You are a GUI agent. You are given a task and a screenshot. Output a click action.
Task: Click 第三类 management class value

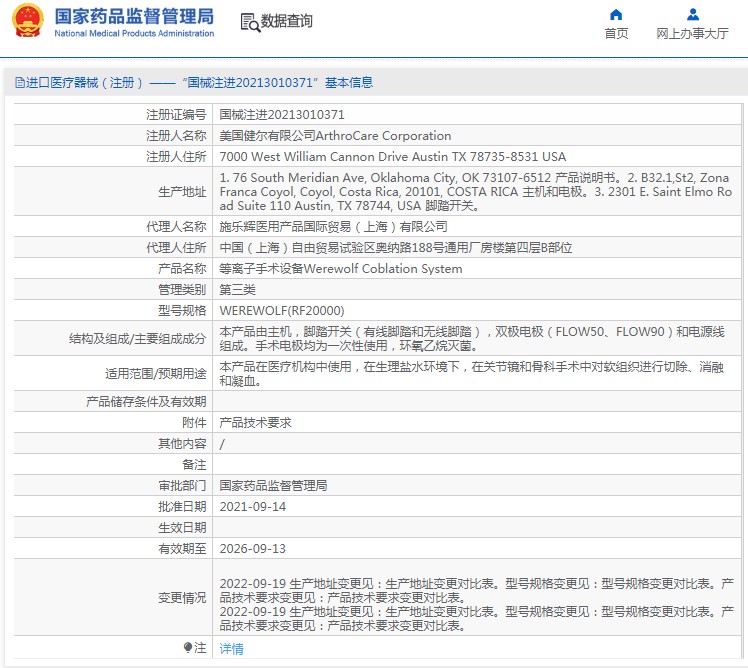coord(238,290)
